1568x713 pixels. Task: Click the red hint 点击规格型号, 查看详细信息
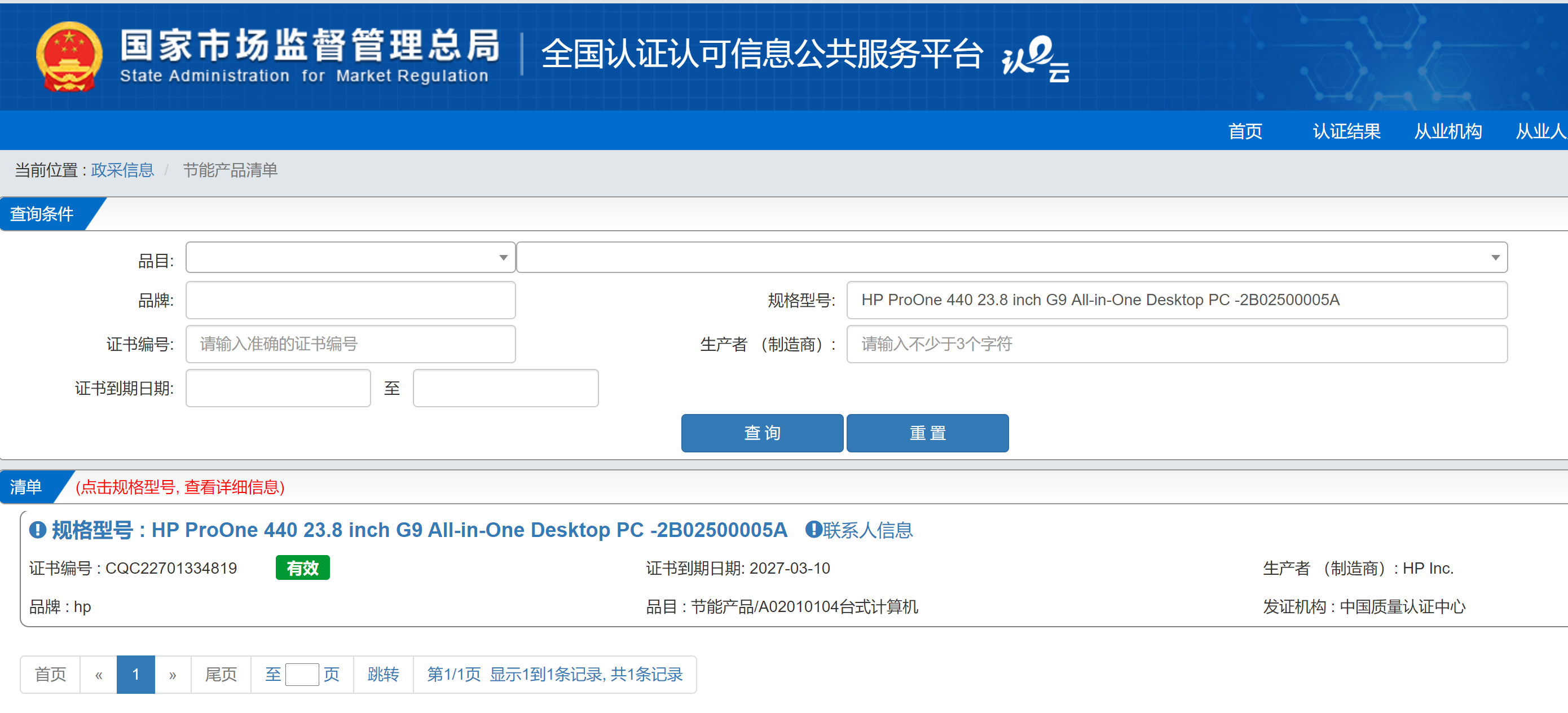pyautogui.click(x=179, y=487)
